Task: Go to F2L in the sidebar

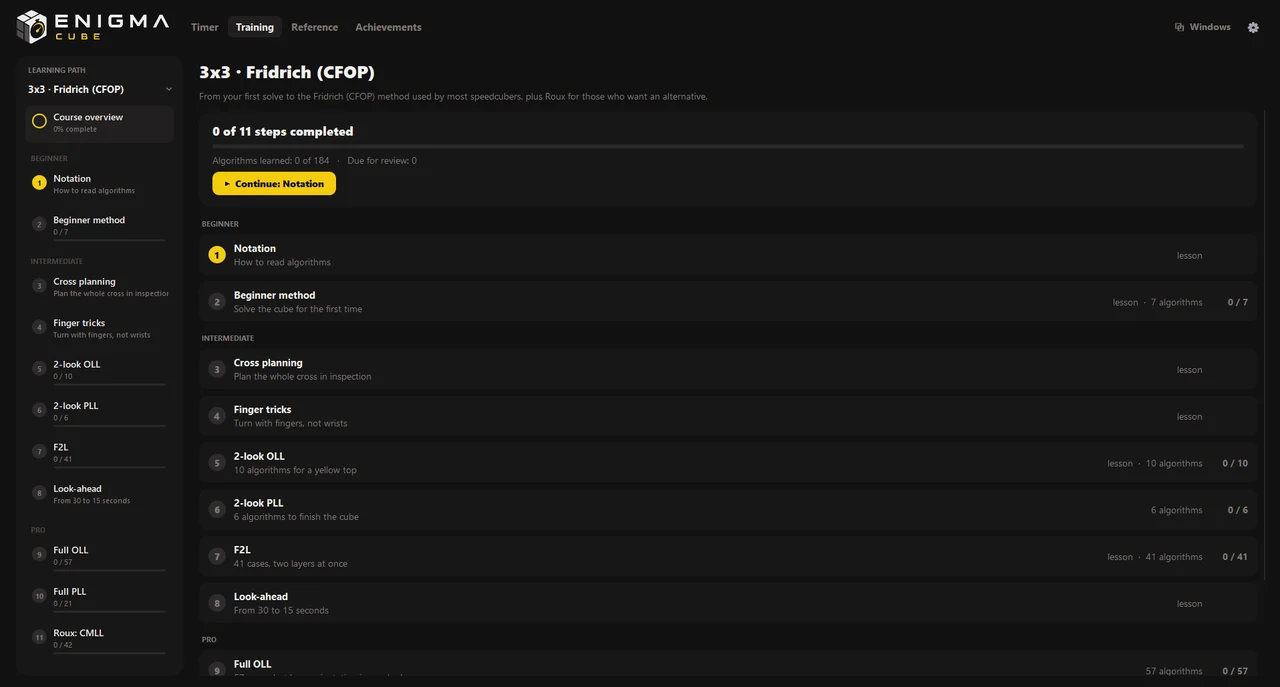Action: click(x=100, y=453)
